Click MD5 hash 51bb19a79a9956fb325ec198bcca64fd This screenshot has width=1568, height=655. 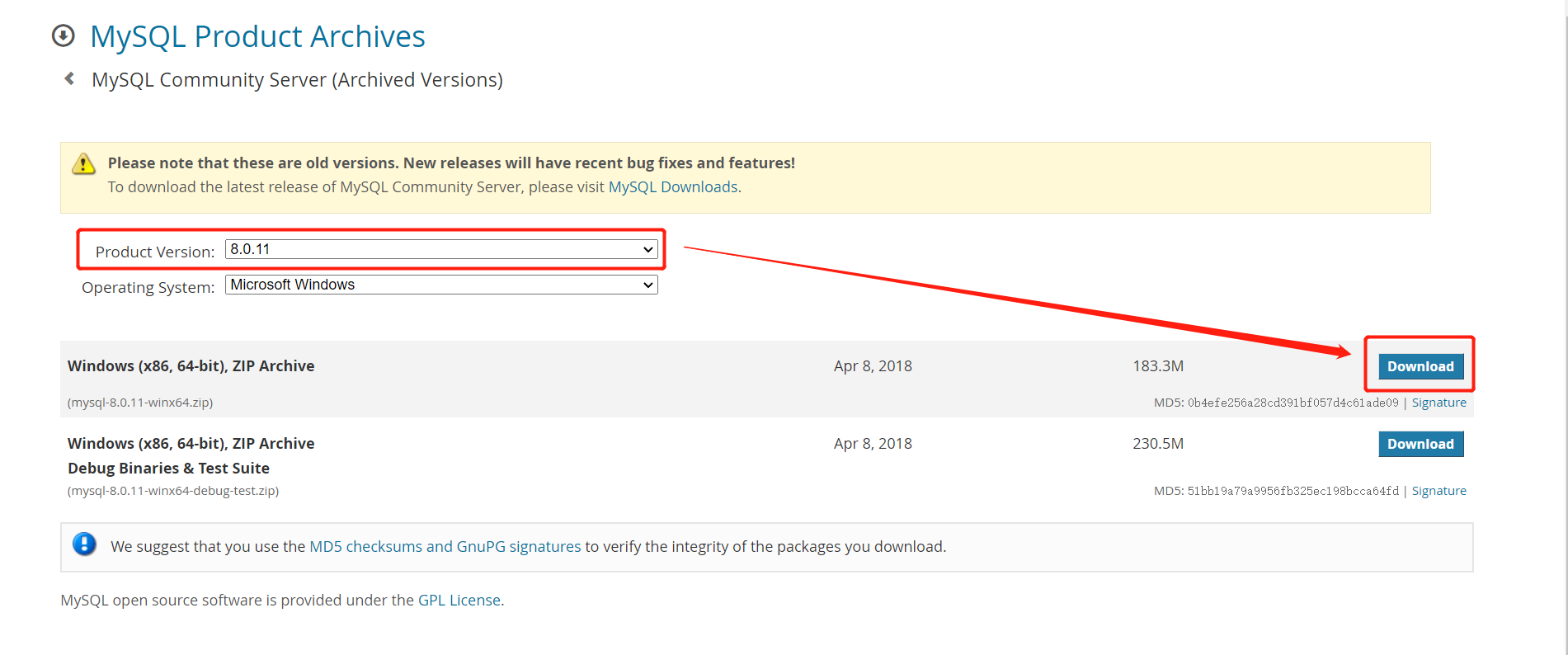tap(1293, 491)
